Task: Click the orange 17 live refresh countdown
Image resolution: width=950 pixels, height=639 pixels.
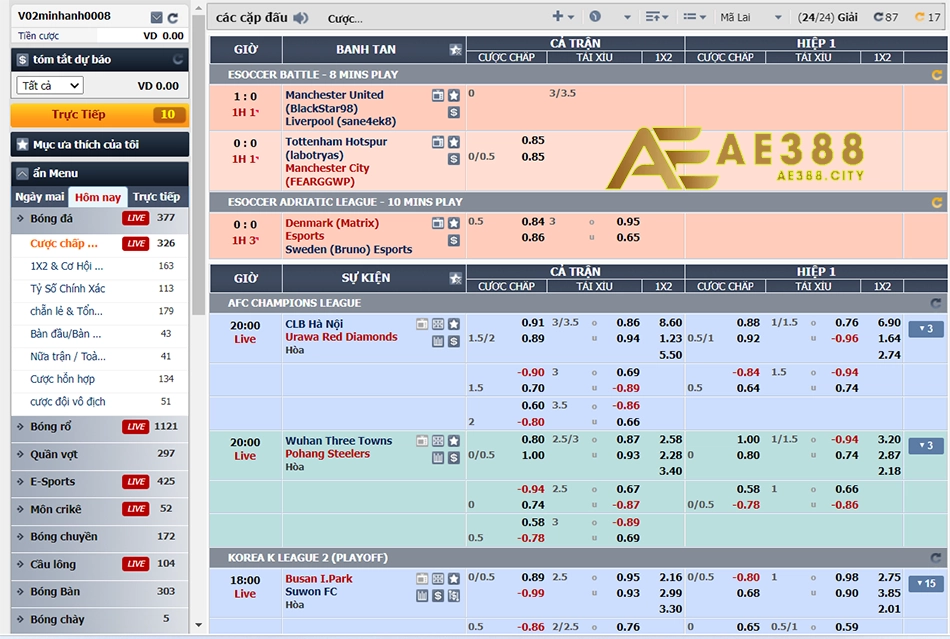Action: point(928,17)
